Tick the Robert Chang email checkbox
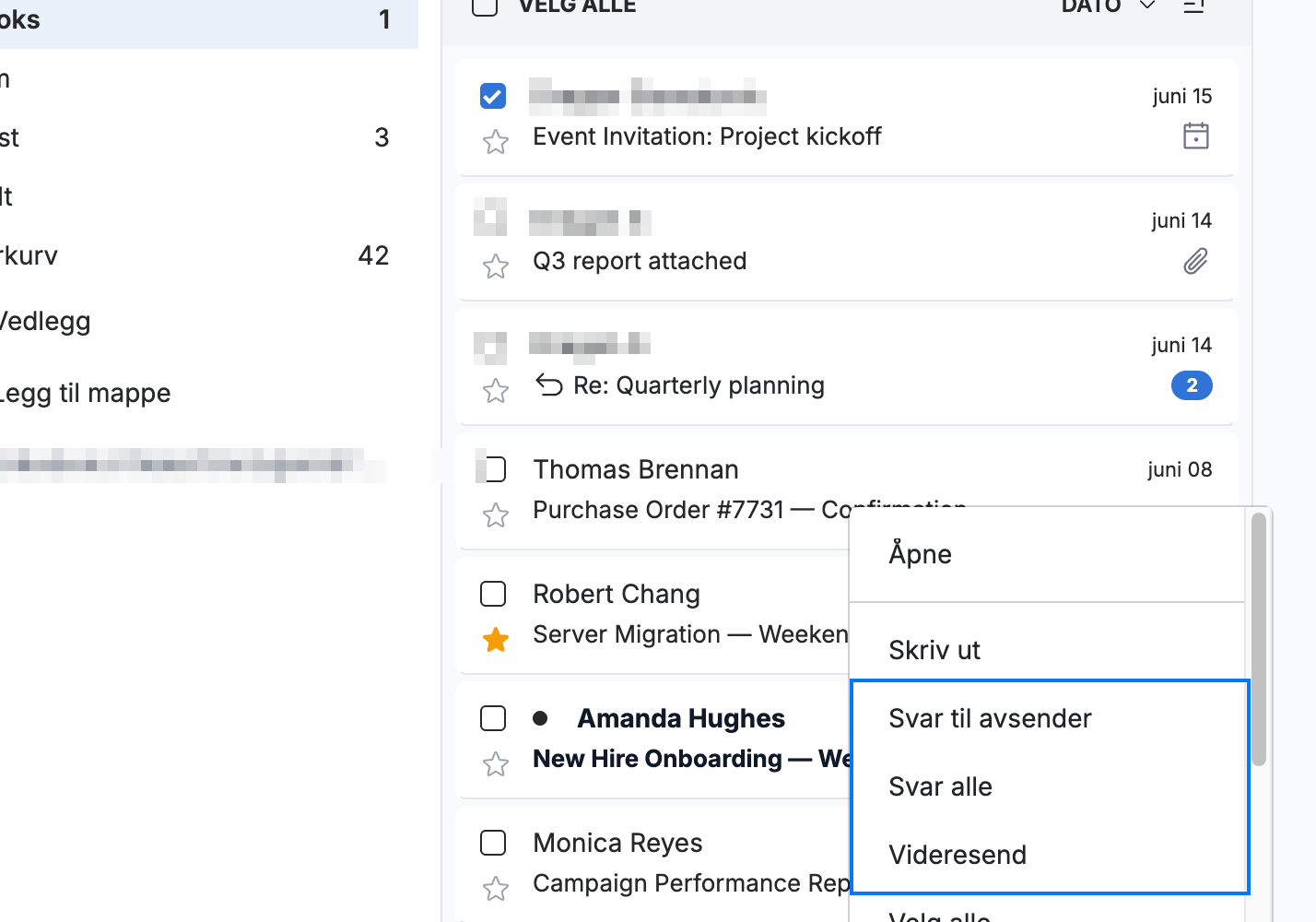 [x=493, y=594]
